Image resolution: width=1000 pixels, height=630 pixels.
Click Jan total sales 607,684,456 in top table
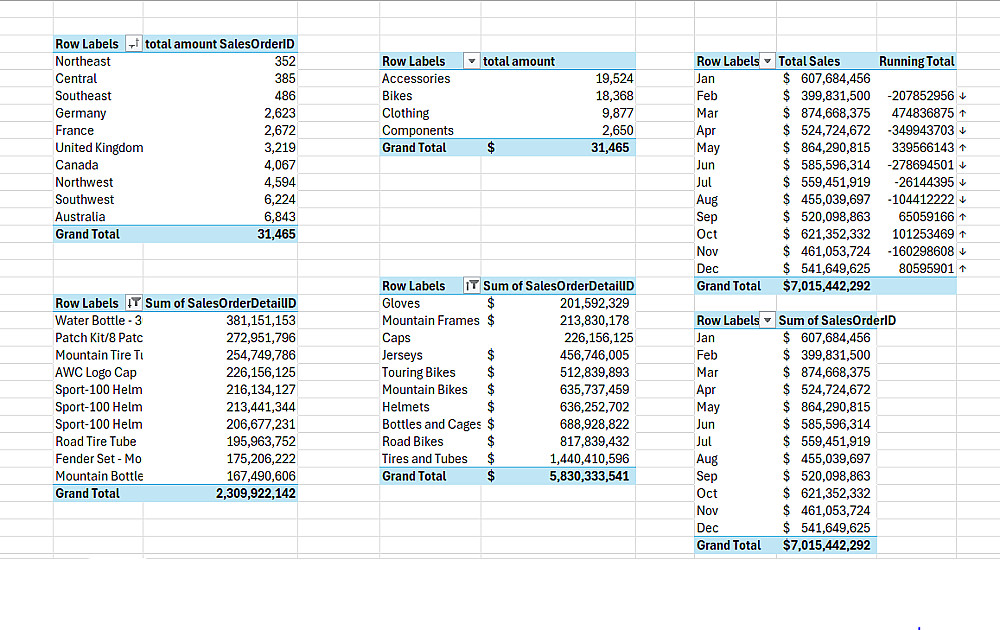(835, 78)
